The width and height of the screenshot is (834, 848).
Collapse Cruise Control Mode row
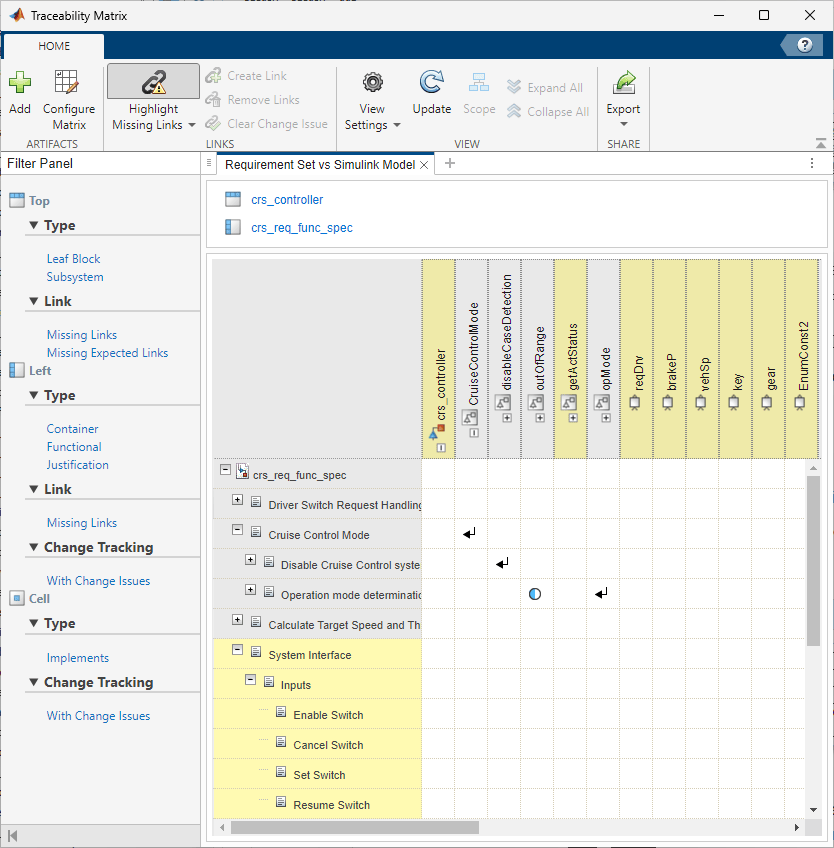pos(237,529)
